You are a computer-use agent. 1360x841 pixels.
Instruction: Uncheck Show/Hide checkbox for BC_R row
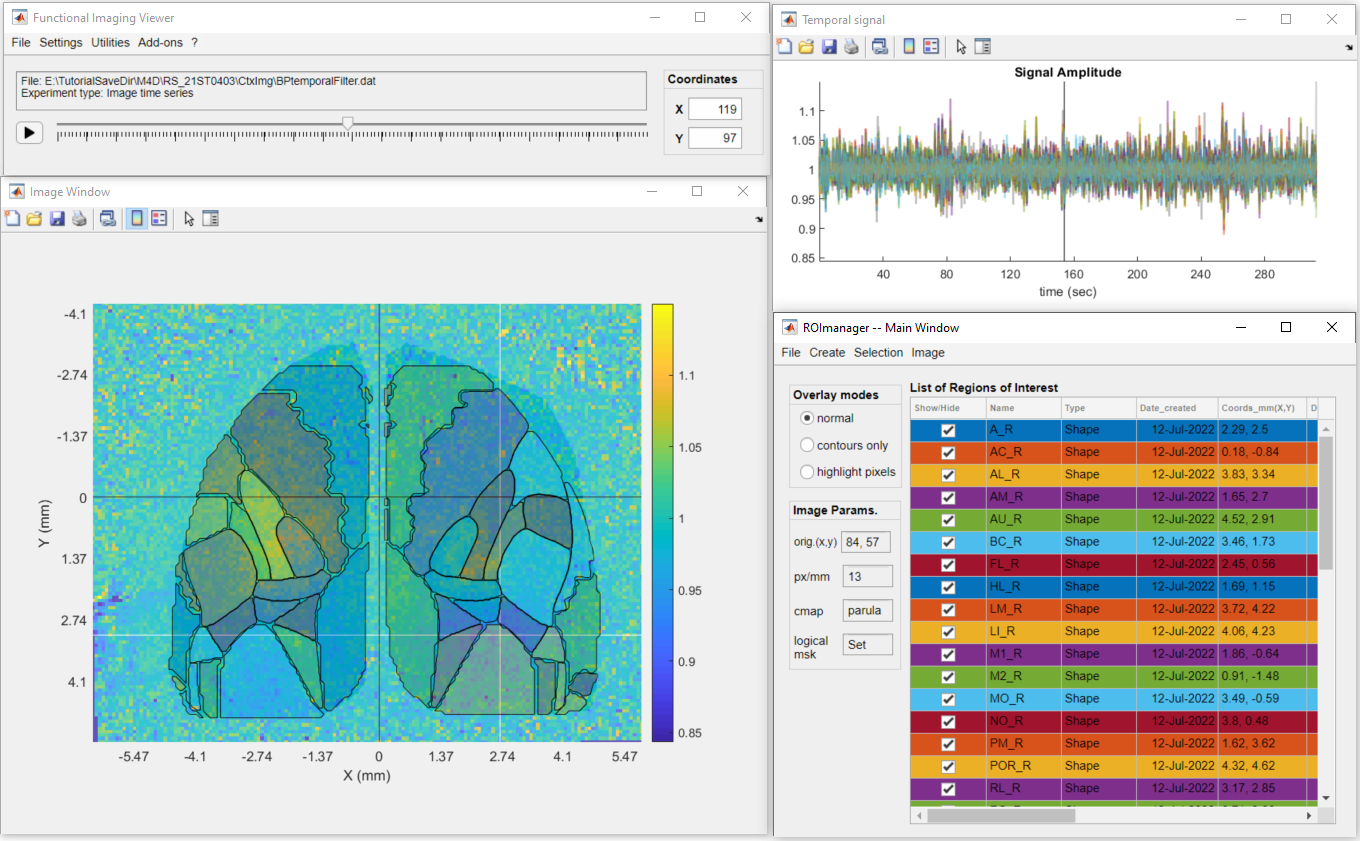pos(948,542)
